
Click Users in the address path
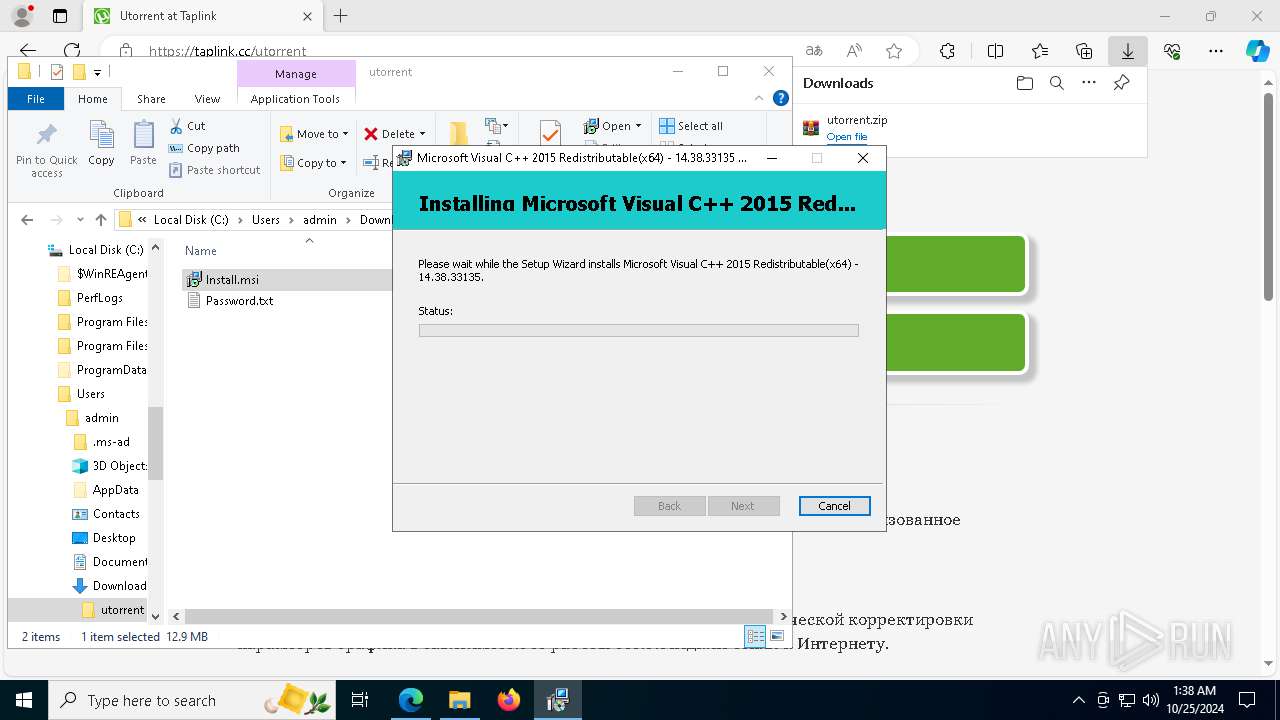pyautogui.click(x=266, y=220)
